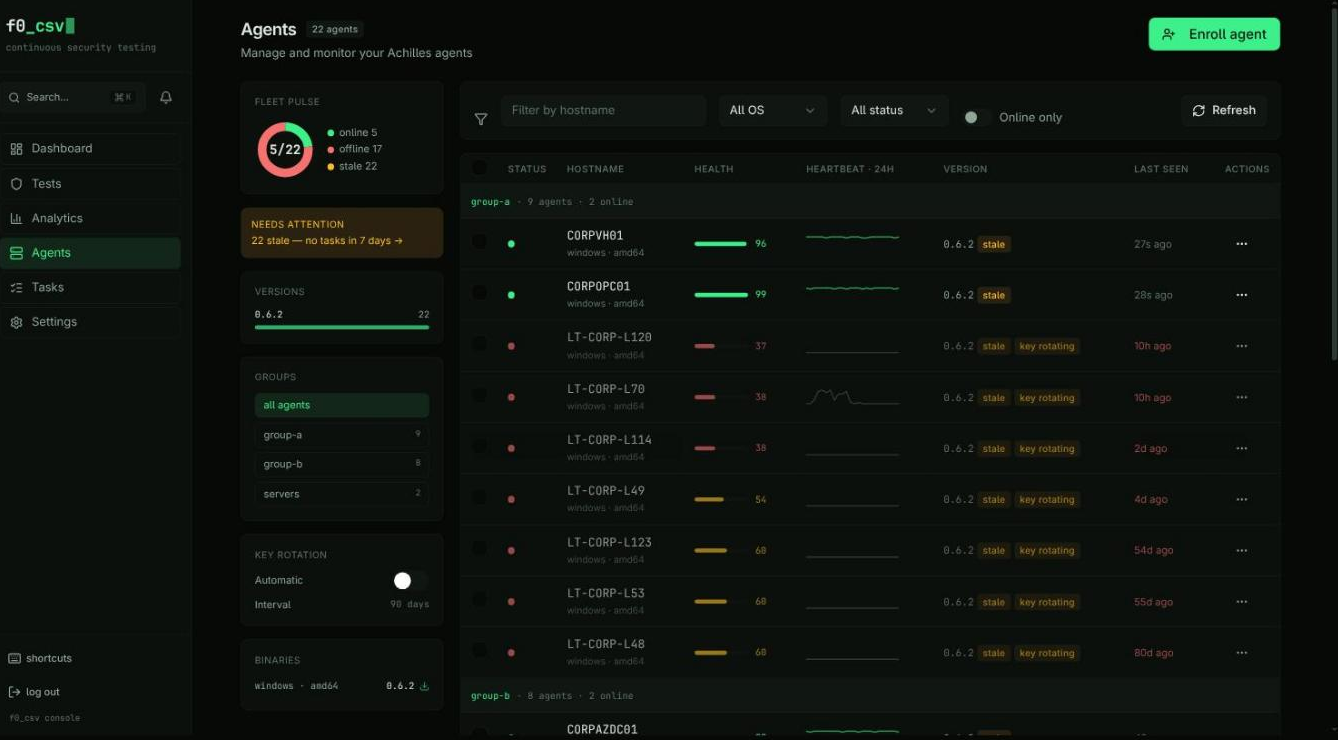Open actions menu for LT-CORP-L48
The height and width of the screenshot is (740, 1338).
click(1242, 653)
